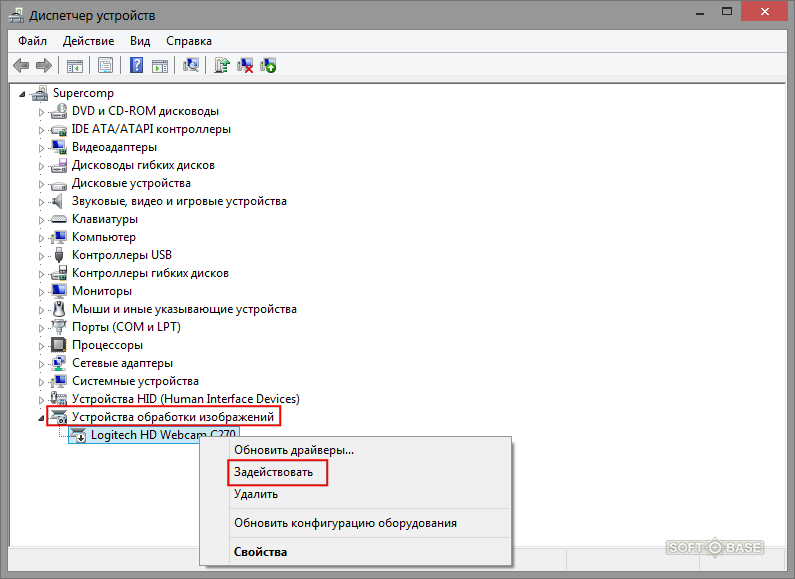Image resolution: width=795 pixels, height=579 pixels.
Task: Click the speaker icon for Звуковые устройства
Action: pos(58,201)
